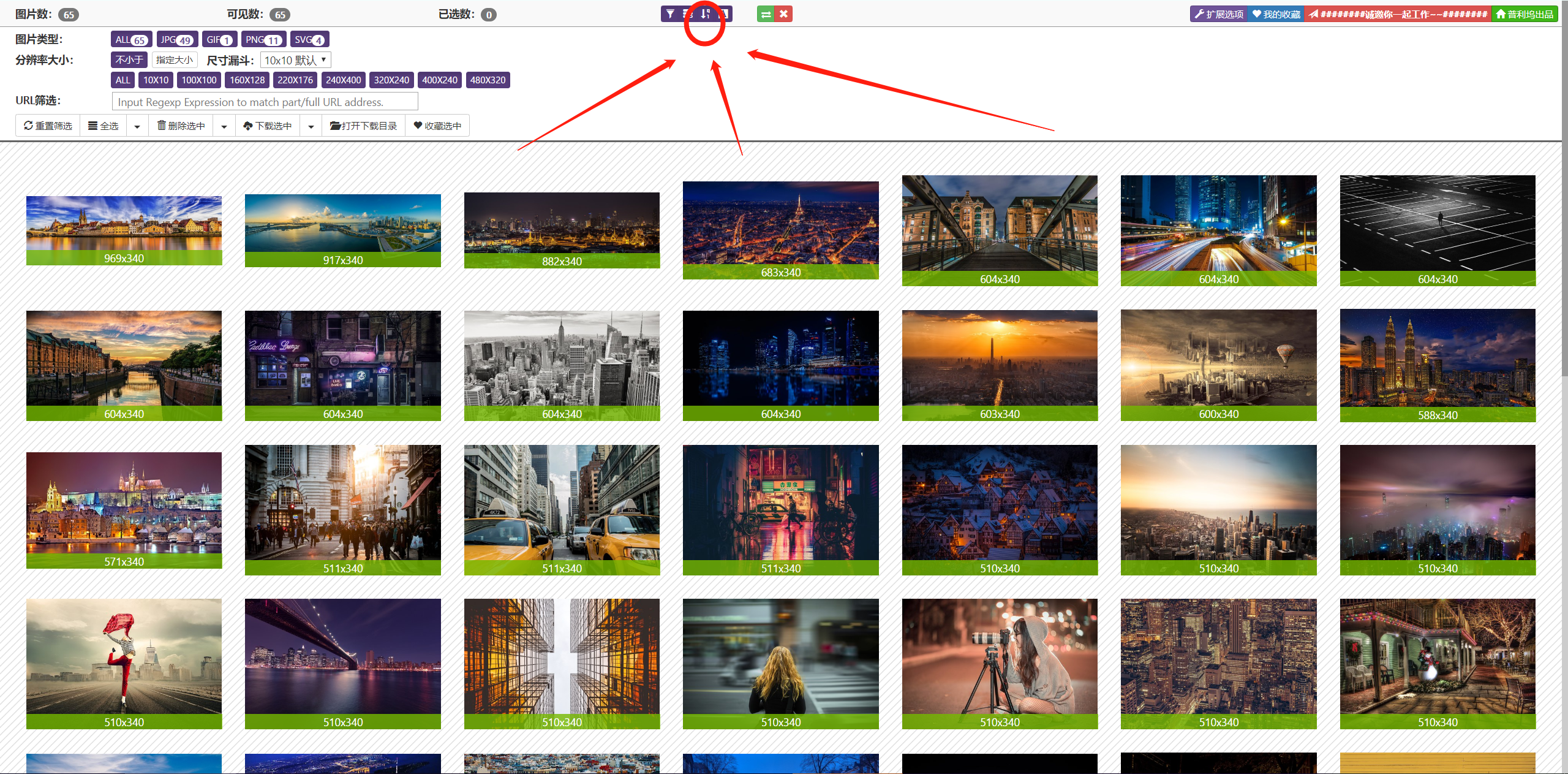The height and width of the screenshot is (774, 1568).
Task: Select resolution filter ALL
Action: (123, 80)
